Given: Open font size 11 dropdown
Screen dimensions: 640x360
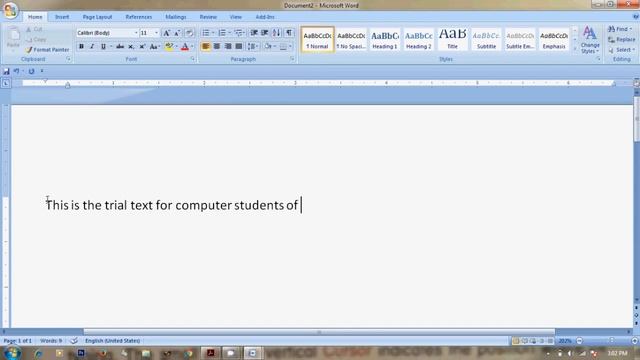Looking at the screenshot, I should coord(156,33).
